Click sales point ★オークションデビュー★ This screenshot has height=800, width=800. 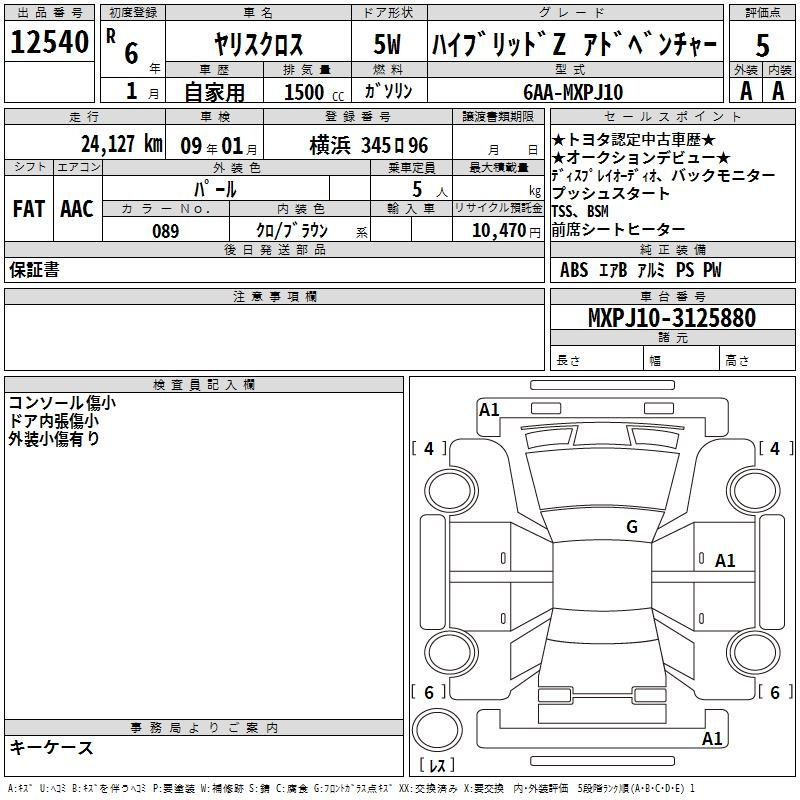[641, 157]
